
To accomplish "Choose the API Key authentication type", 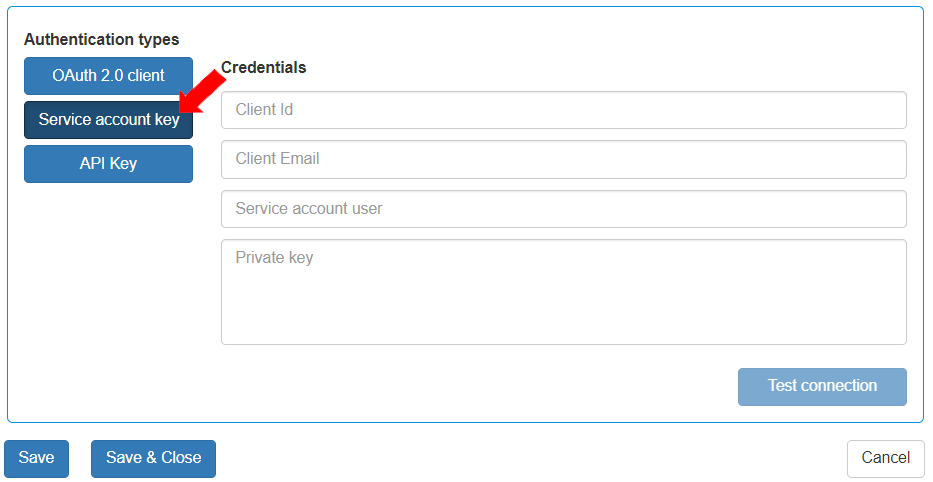I will [x=108, y=164].
